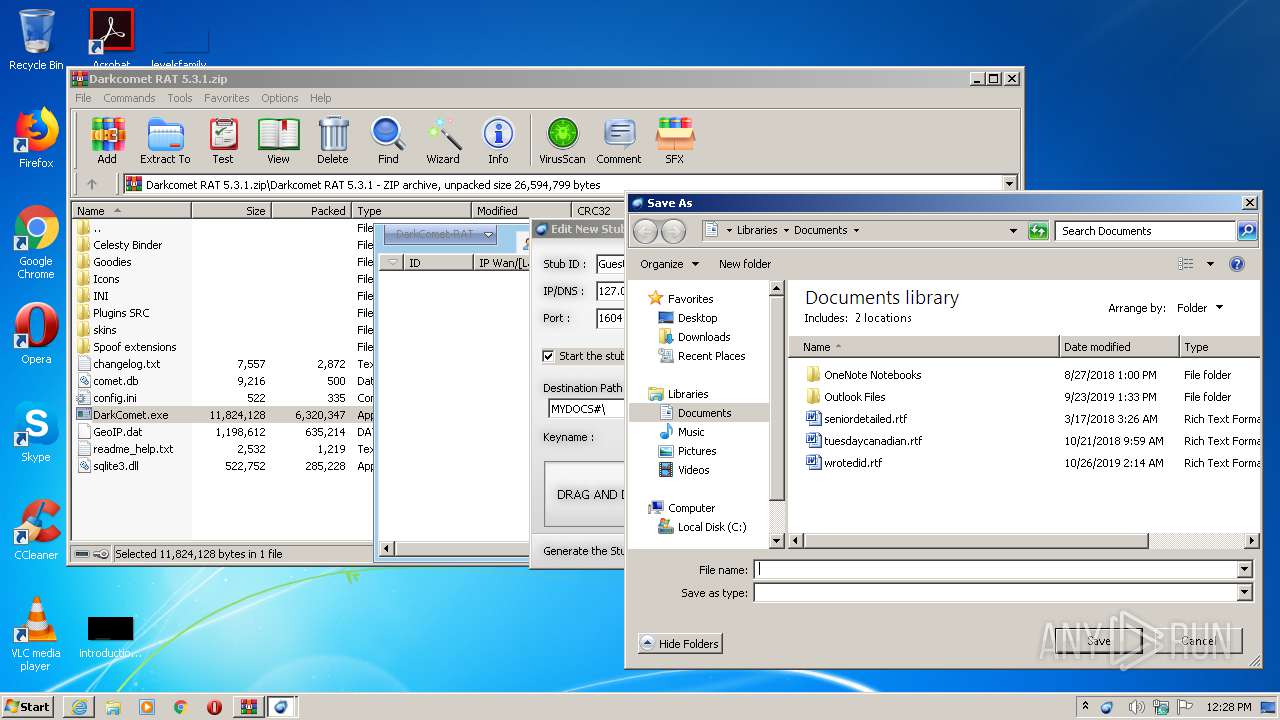This screenshot has height=720, width=1280.
Task: Click the Test archive icon
Action: (223, 141)
